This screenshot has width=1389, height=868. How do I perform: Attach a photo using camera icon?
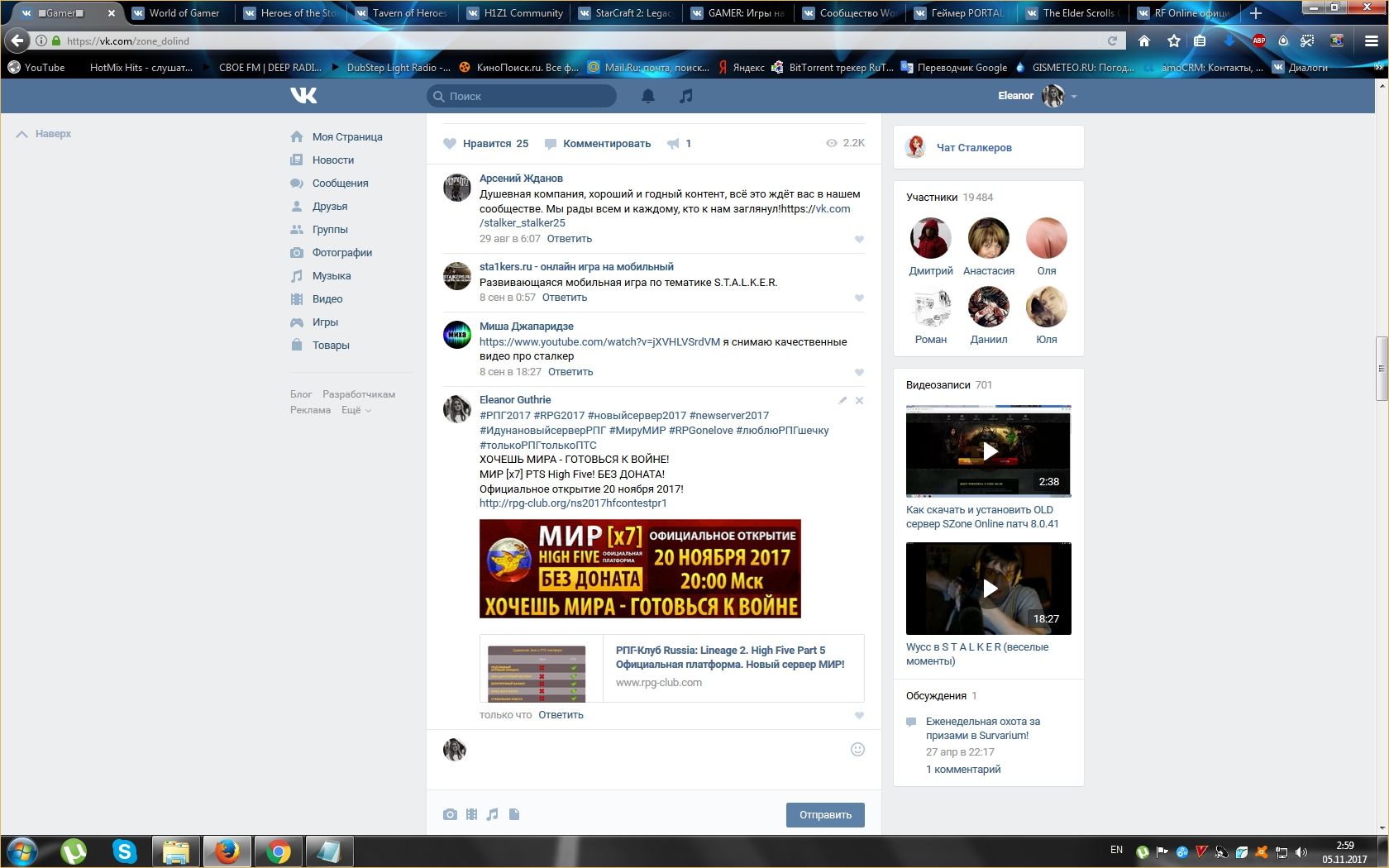(x=450, y=814)
